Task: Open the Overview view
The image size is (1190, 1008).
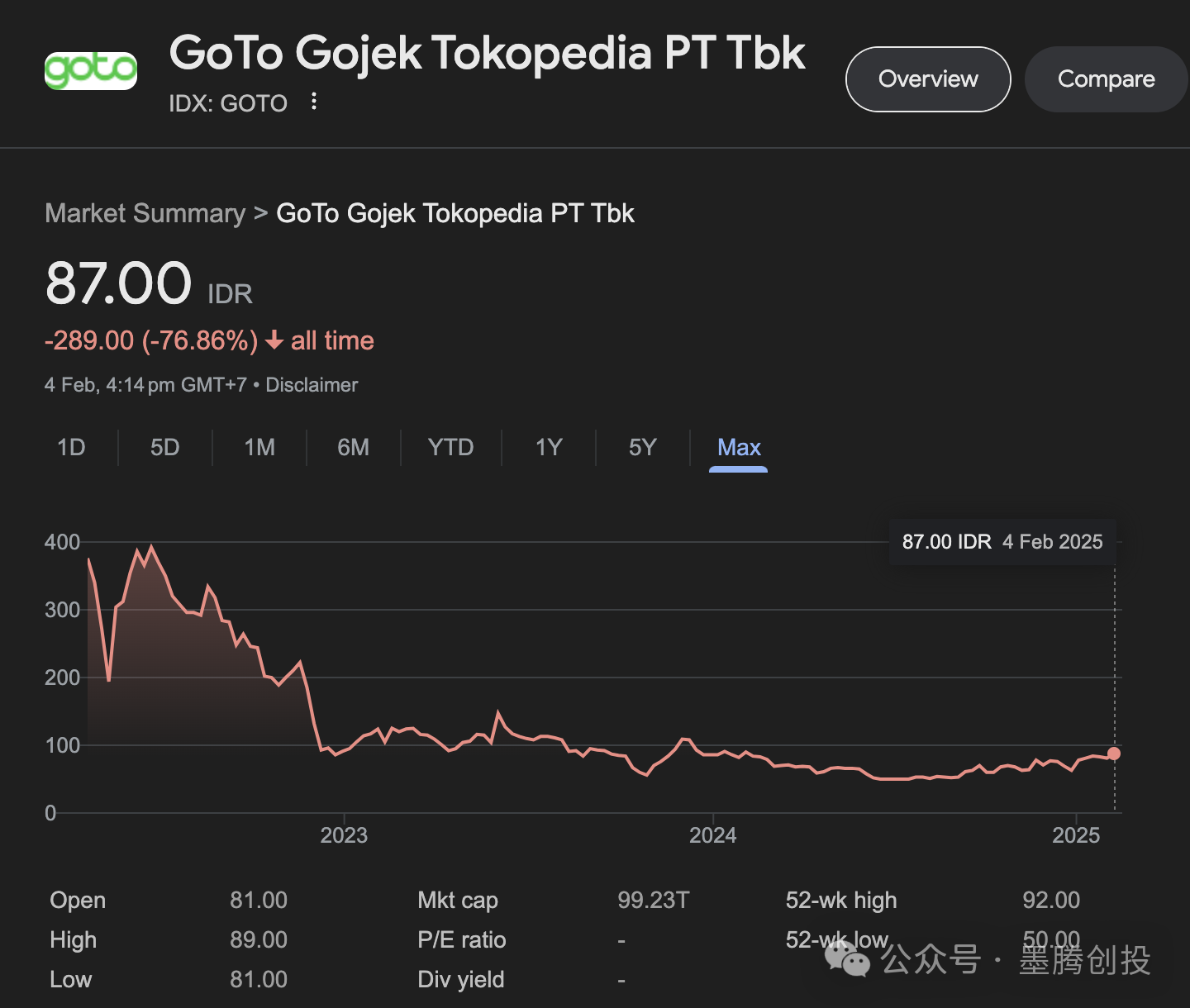Action: [927, 79]
